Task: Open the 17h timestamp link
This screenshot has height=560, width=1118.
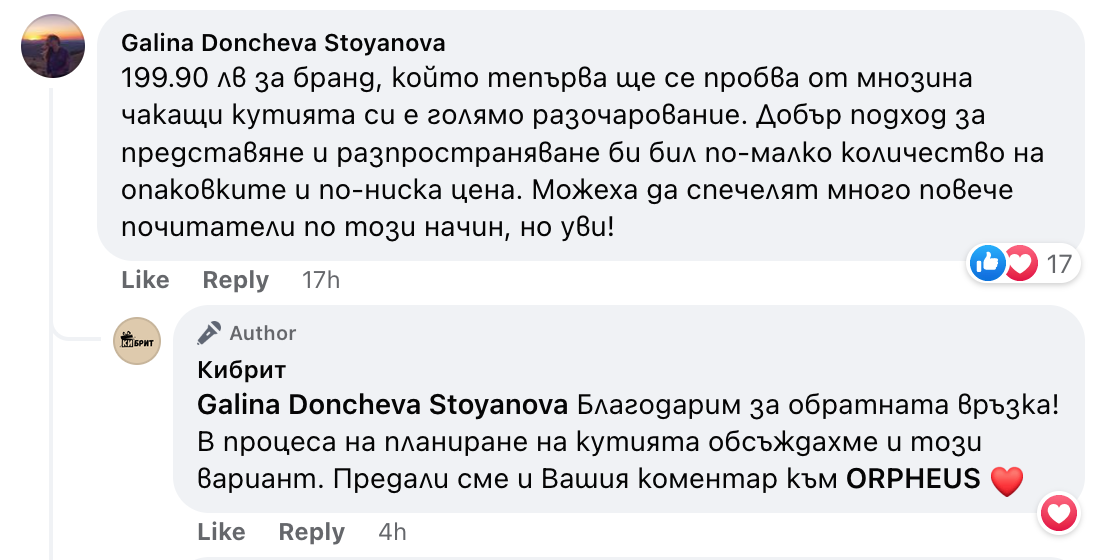Action: tap(321, 280)
